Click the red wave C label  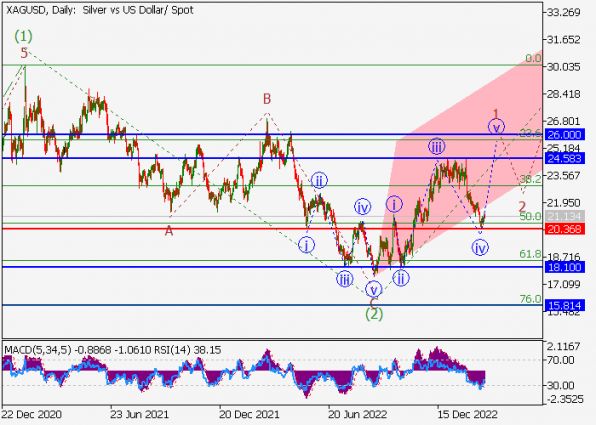point(373,303)
